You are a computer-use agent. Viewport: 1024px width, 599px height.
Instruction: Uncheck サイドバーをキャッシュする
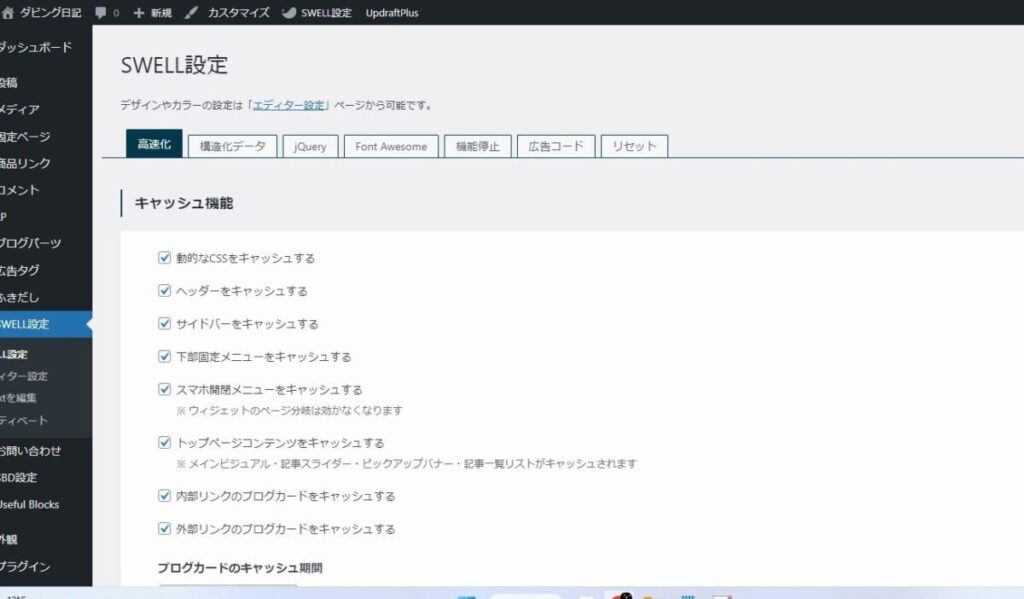pyautogui.click(x=165, y=323)
